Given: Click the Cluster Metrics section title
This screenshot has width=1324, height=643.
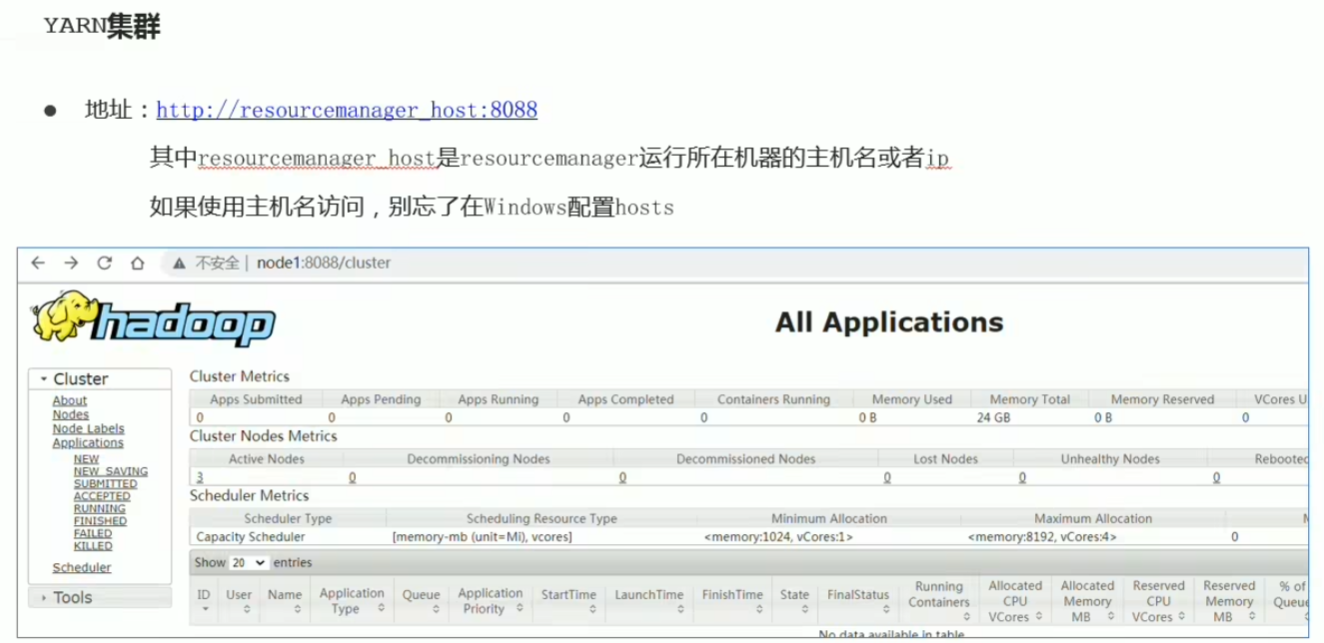Looking at the screenshot, I should tap(240, 377).
